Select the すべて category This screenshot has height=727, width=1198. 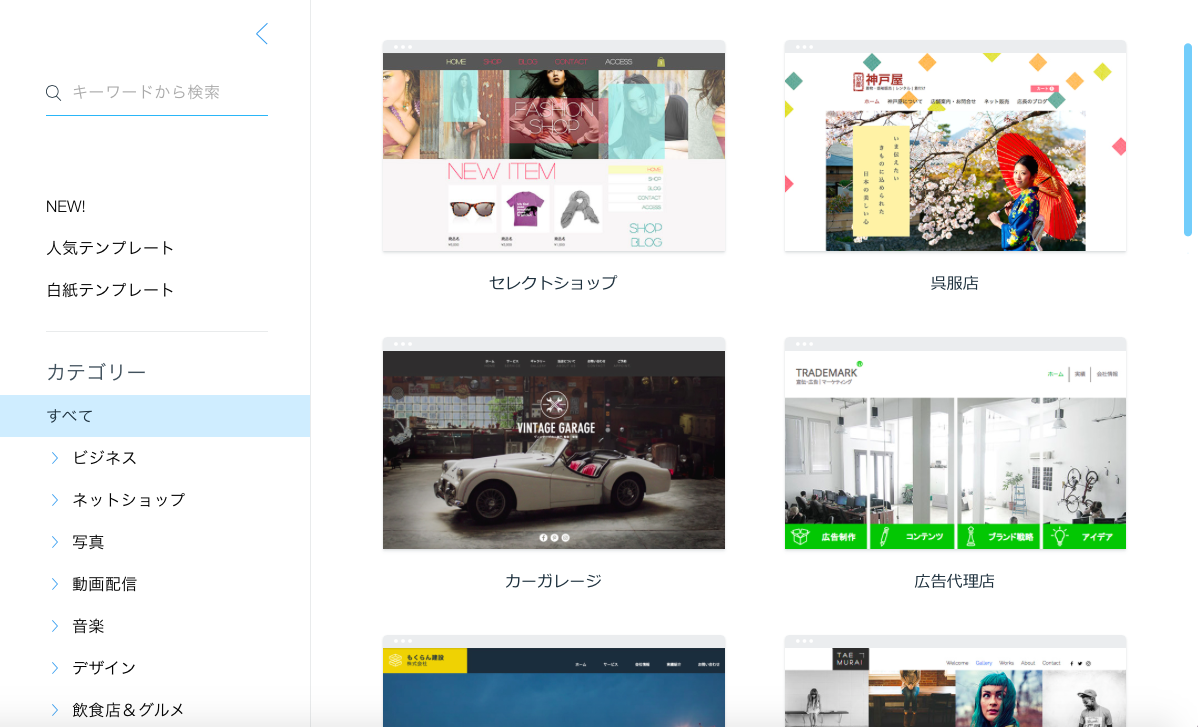[155, 416]
